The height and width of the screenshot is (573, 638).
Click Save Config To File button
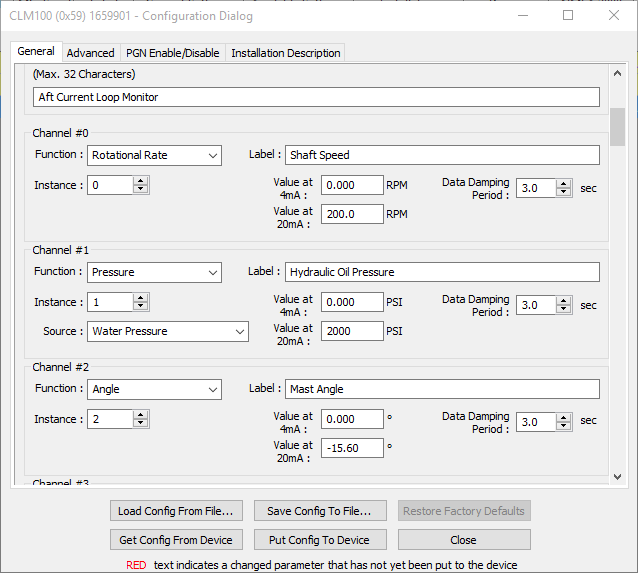point(319,511)
